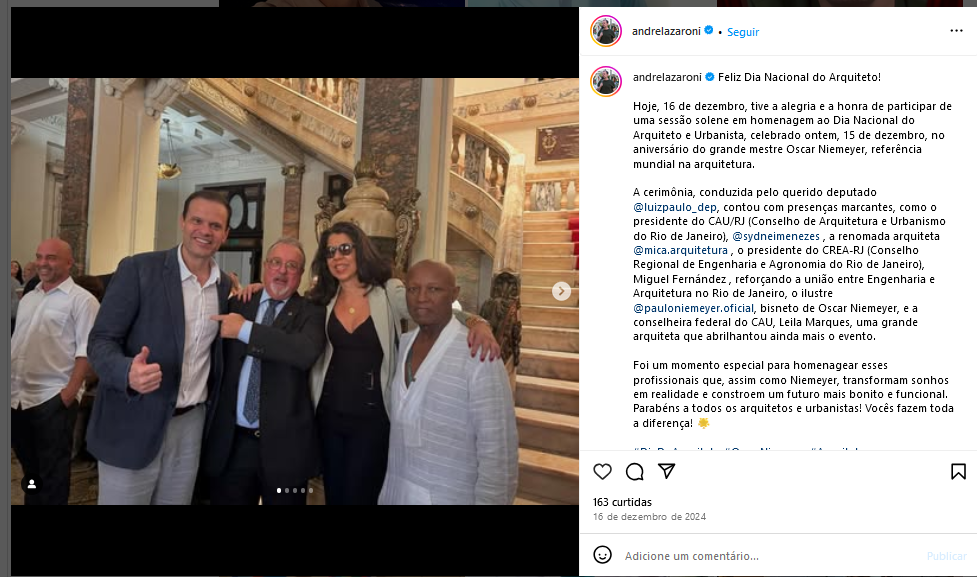Open @pauloniemeyer.oficial profile mention
Screen dimensions: 977x577
pyautogui.click(x=693, y=308)
